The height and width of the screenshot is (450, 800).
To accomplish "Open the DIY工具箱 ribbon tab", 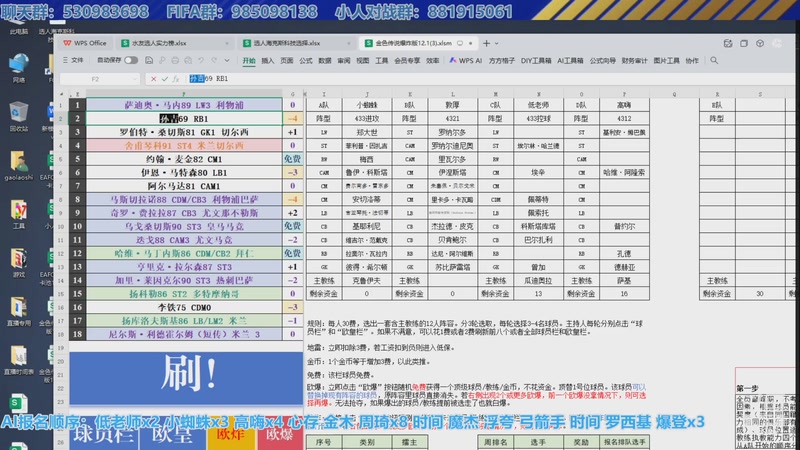I will tap(536, 61).
